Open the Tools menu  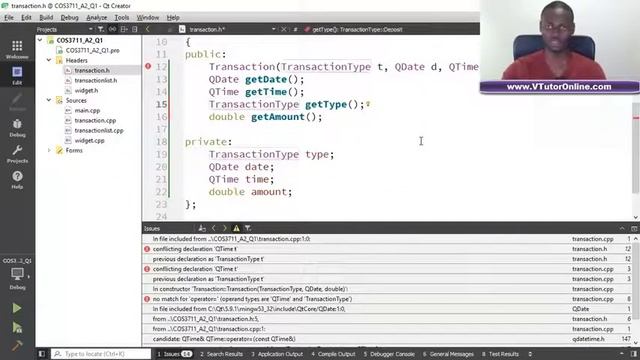(x=122, y=18)
